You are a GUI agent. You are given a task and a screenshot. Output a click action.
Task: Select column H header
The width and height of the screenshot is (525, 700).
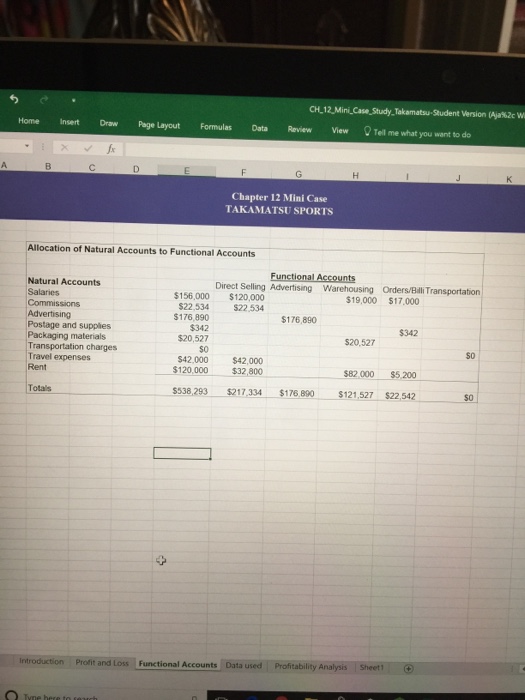click(355, 176)
